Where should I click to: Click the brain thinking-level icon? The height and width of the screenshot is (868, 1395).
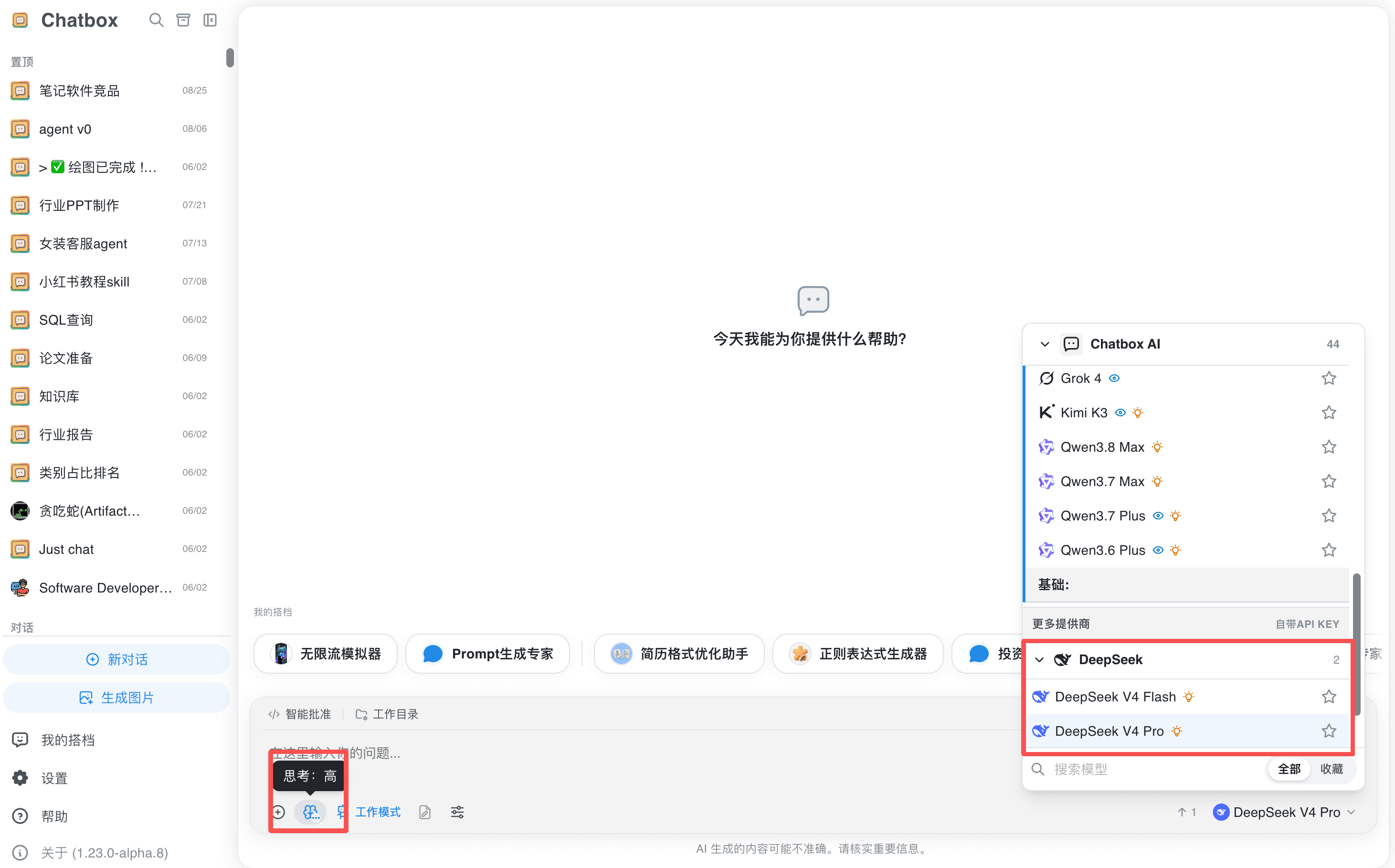click(311, 812)
